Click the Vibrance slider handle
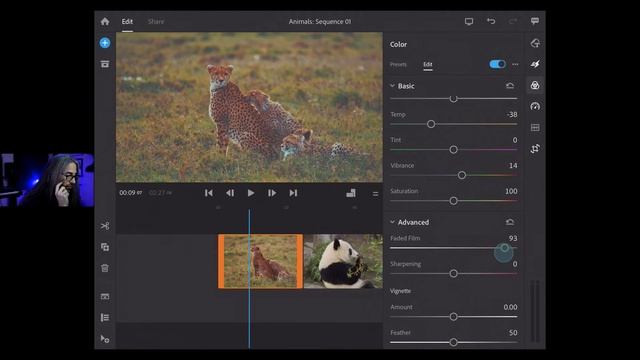640x360 pixels. point(462,175)
